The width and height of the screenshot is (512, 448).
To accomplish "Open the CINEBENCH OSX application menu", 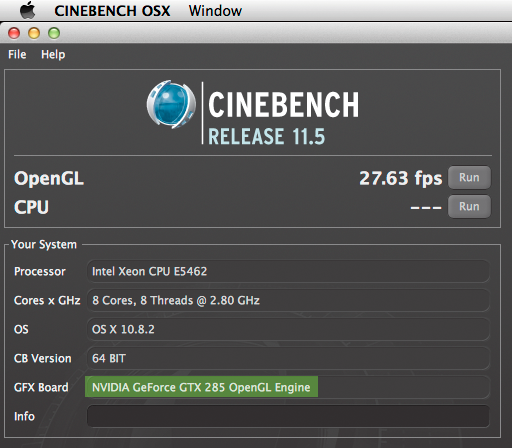I will point(112,11).
